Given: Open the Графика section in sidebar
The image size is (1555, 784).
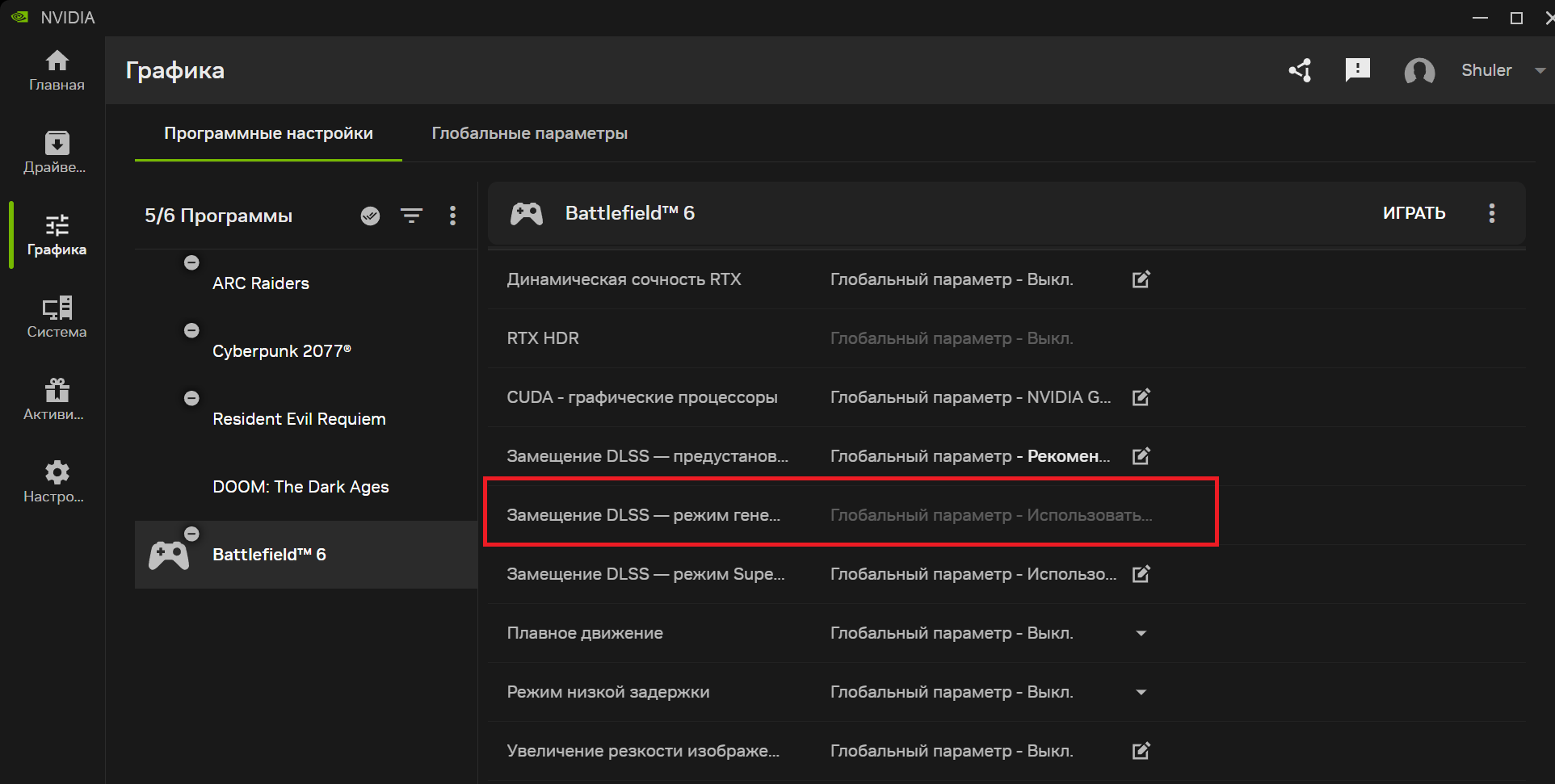Looking at the screenshot, I should [57, 234].
